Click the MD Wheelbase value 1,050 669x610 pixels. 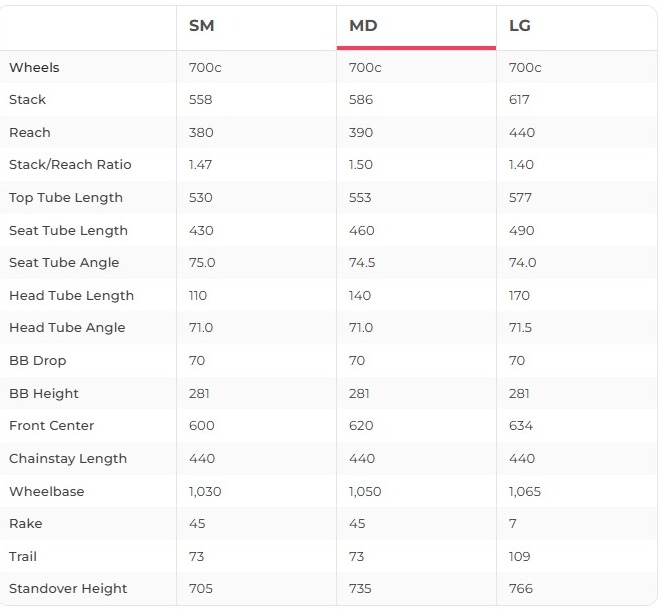tap(365, 492)
